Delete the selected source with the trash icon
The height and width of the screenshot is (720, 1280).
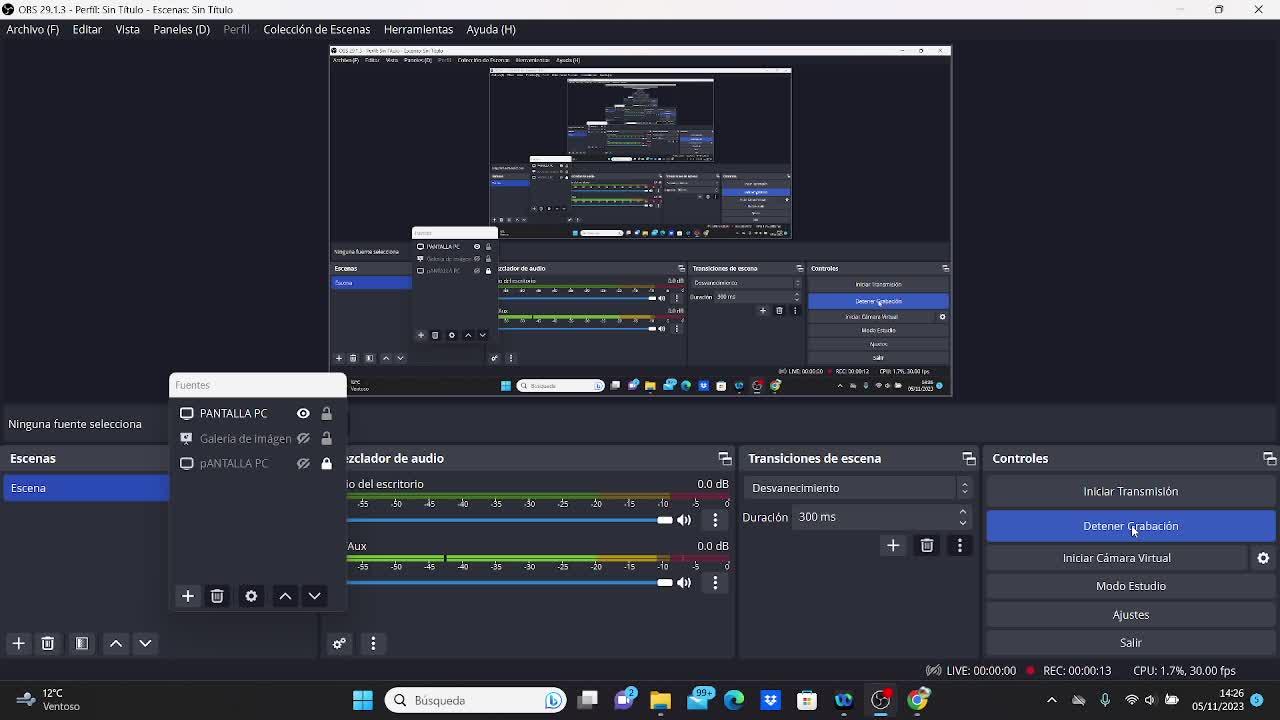pyautogui.click(x=217, y=596)
